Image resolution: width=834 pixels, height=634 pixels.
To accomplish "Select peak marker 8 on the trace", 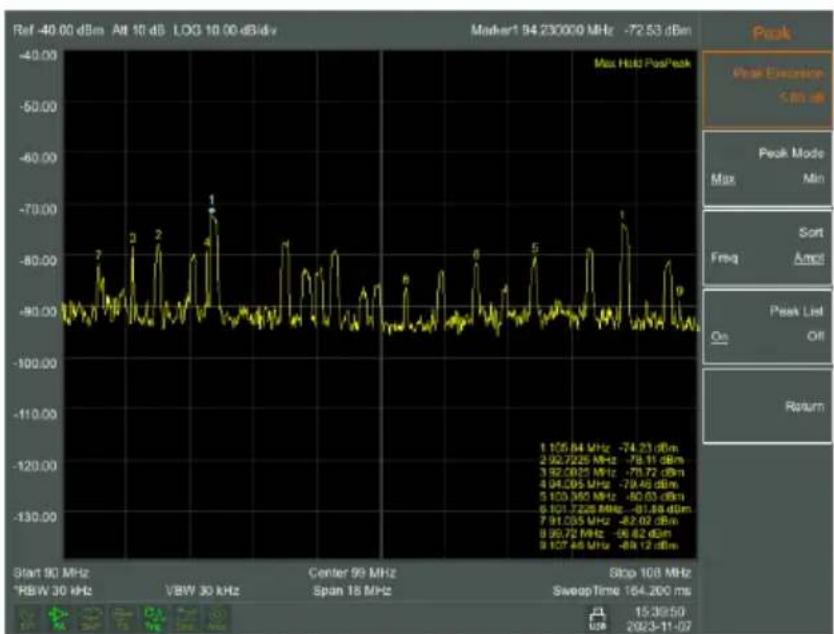I will 406,280.
